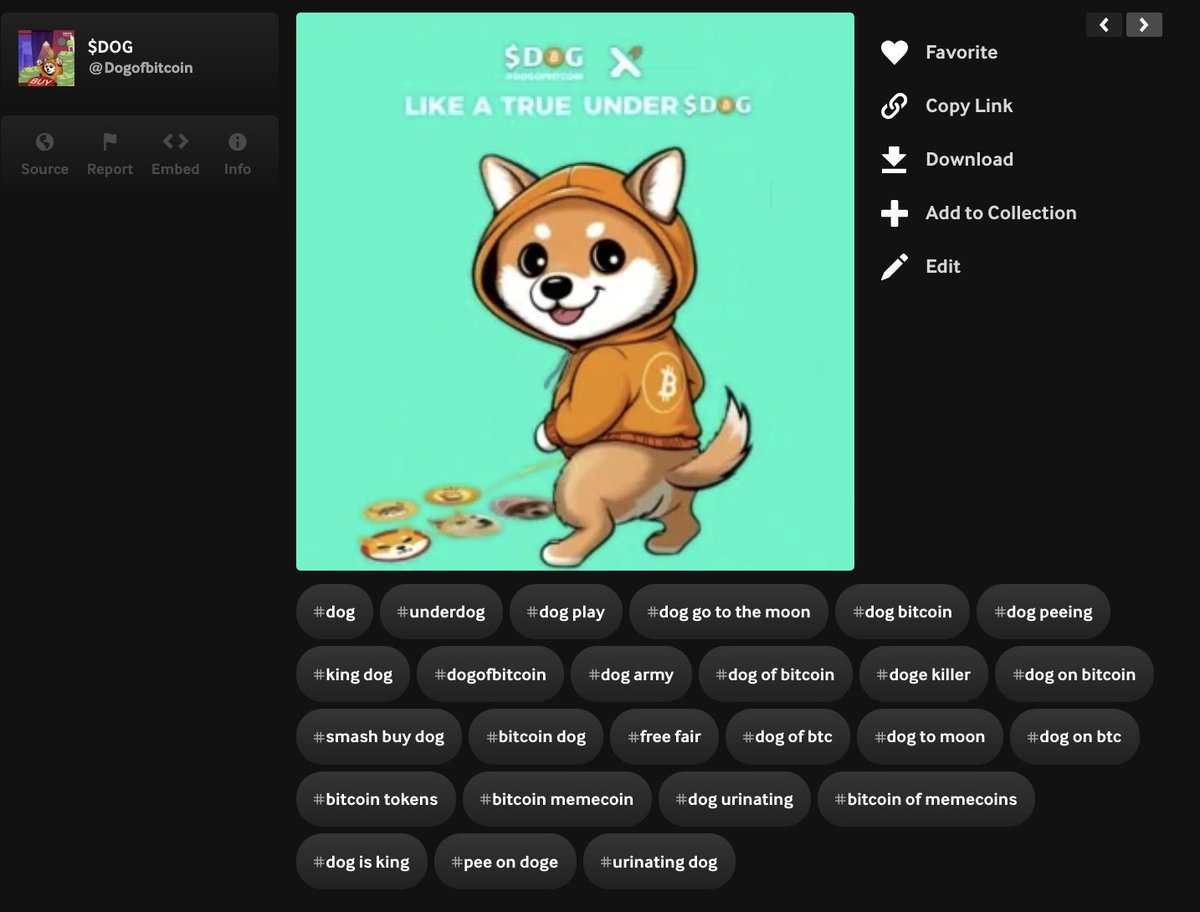Click the plus Add to Collection icon
Viewport: 1200px width, 912px height.
894,213
